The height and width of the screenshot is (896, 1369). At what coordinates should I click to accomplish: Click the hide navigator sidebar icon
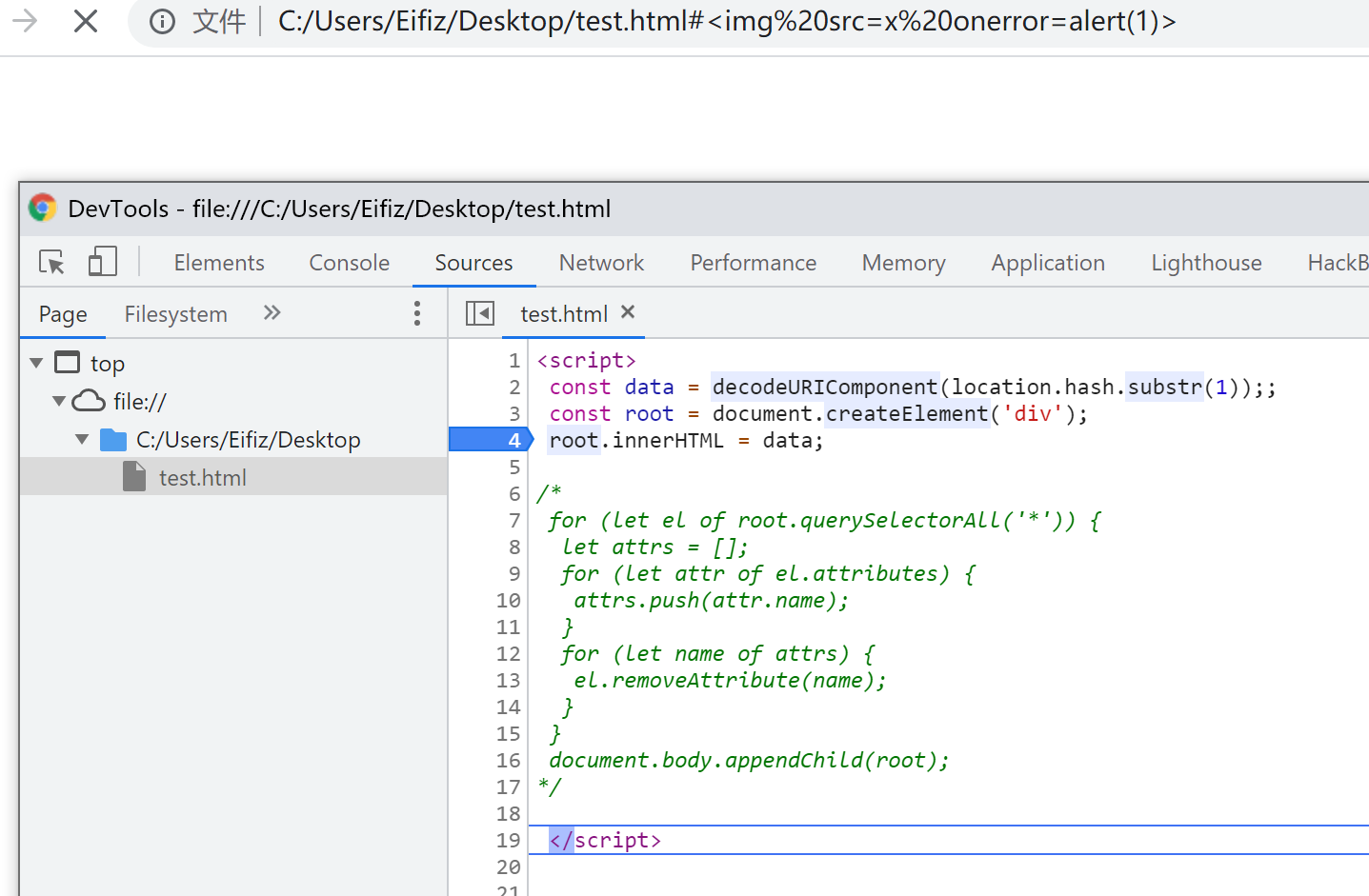click(479, 313)
